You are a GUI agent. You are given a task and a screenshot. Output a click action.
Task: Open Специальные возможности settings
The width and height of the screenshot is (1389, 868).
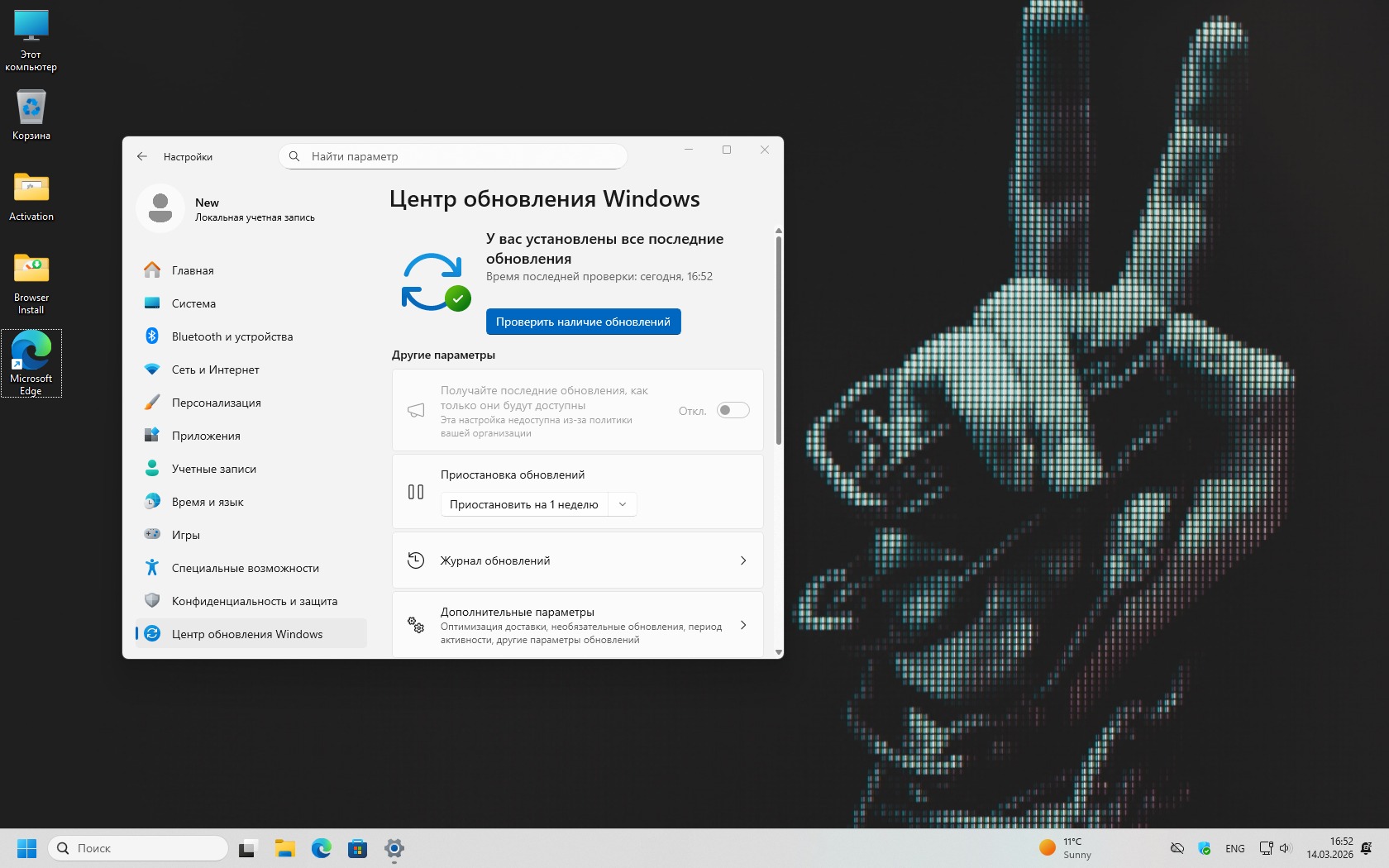(245, 568)
